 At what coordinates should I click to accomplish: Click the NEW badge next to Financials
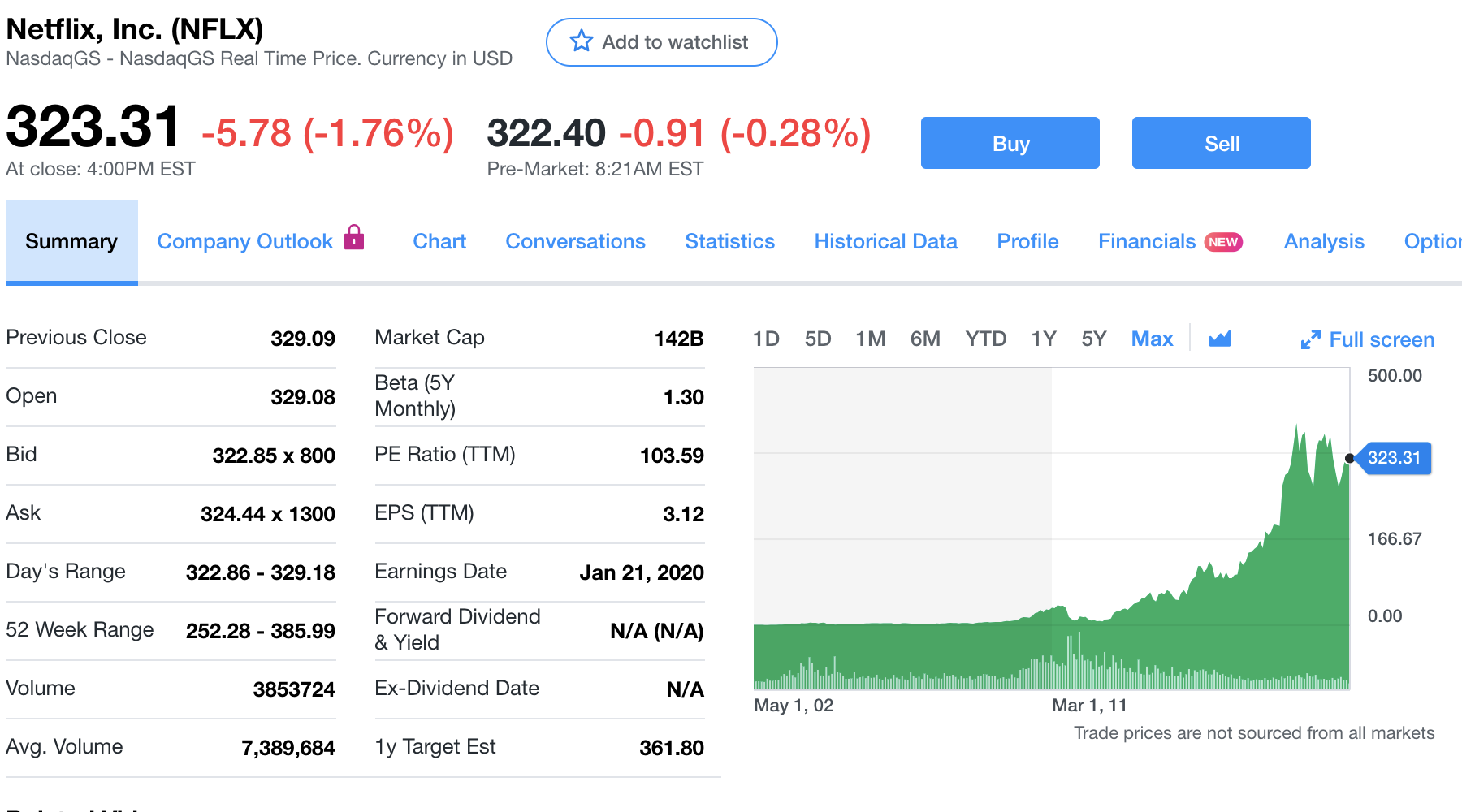[x=1223, y=242]
